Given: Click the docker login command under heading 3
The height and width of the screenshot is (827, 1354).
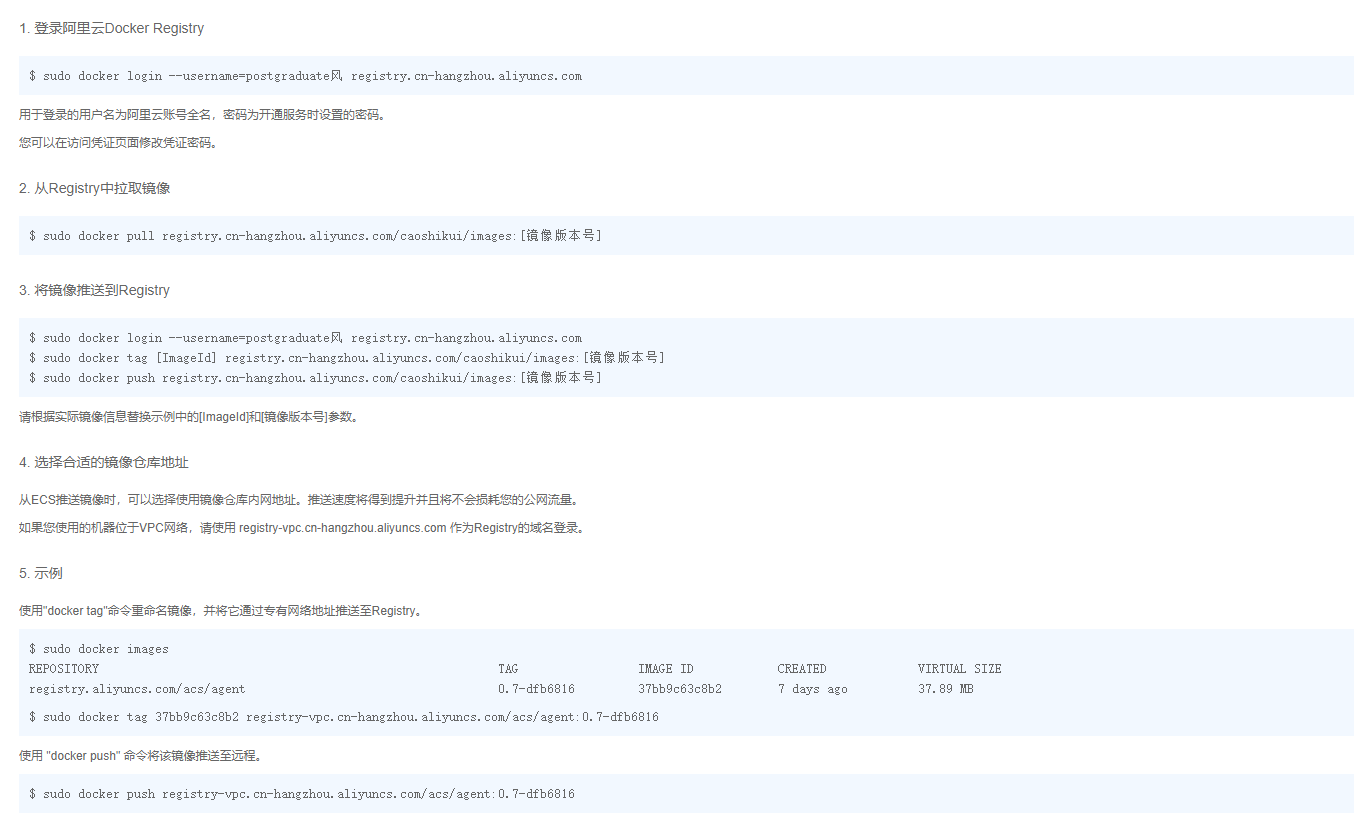Looking at the screenshot, I should click(x=305, y=338).
